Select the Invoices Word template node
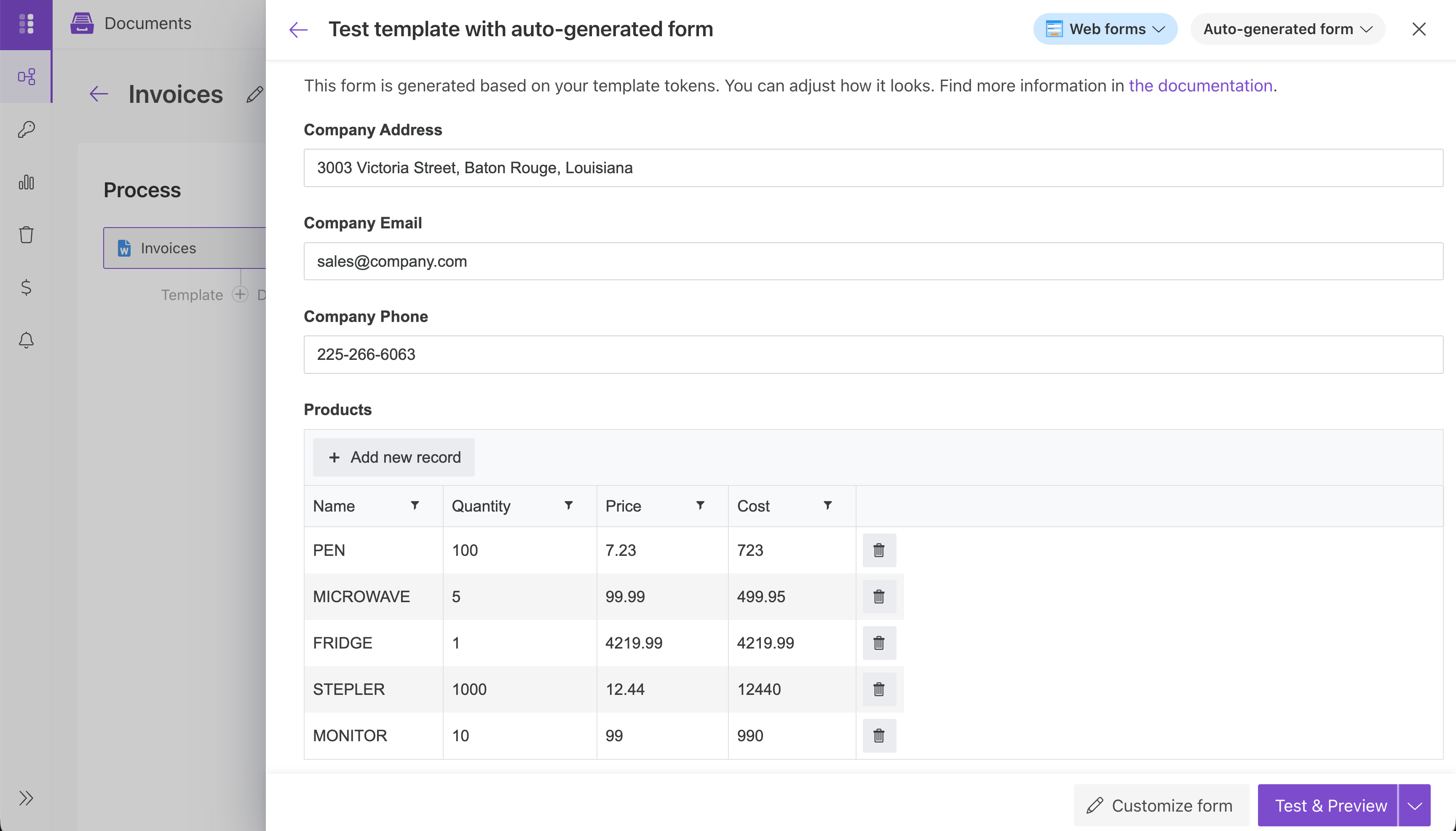Viewport: 1456px width, 831px height. (x=185, y=248)
